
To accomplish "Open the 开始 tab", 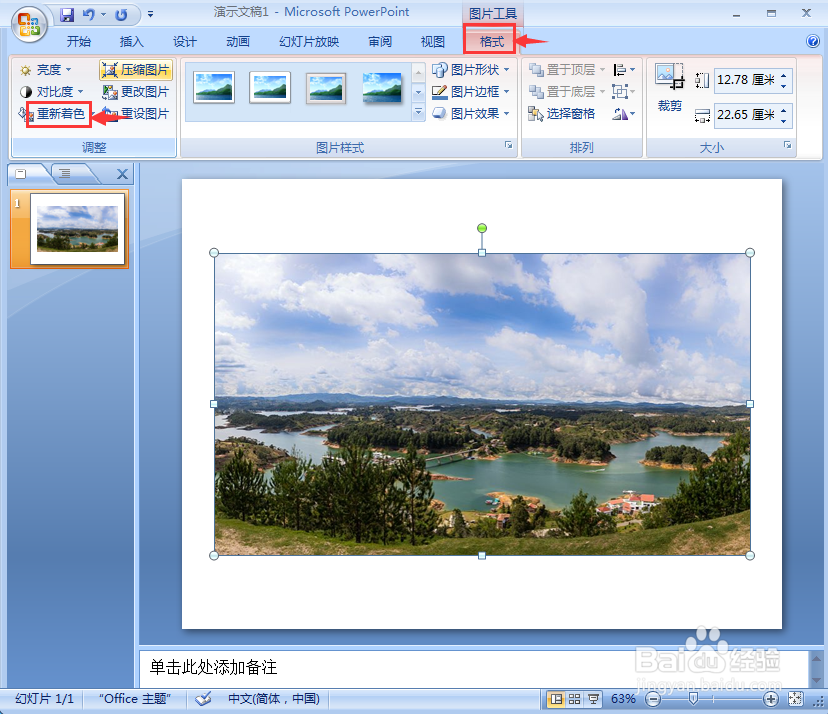I will coord(79,41).
